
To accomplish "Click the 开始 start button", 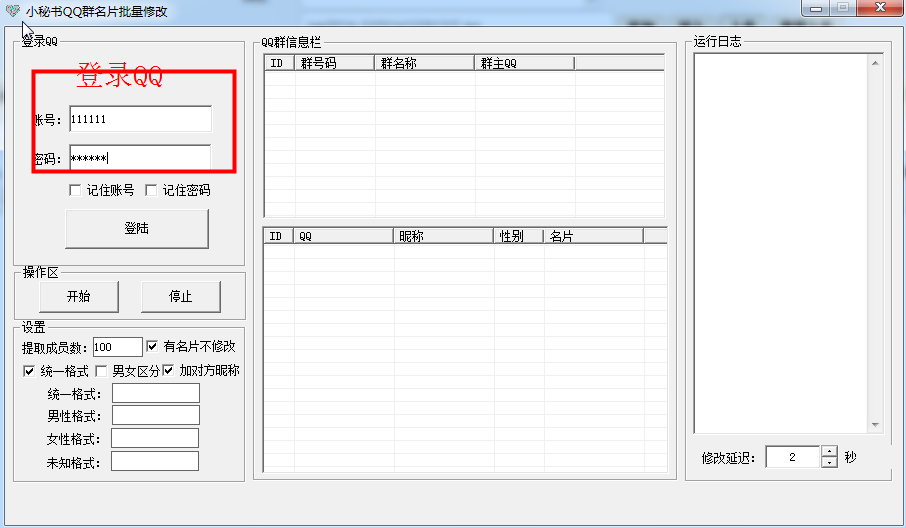I will click(79, 297).
